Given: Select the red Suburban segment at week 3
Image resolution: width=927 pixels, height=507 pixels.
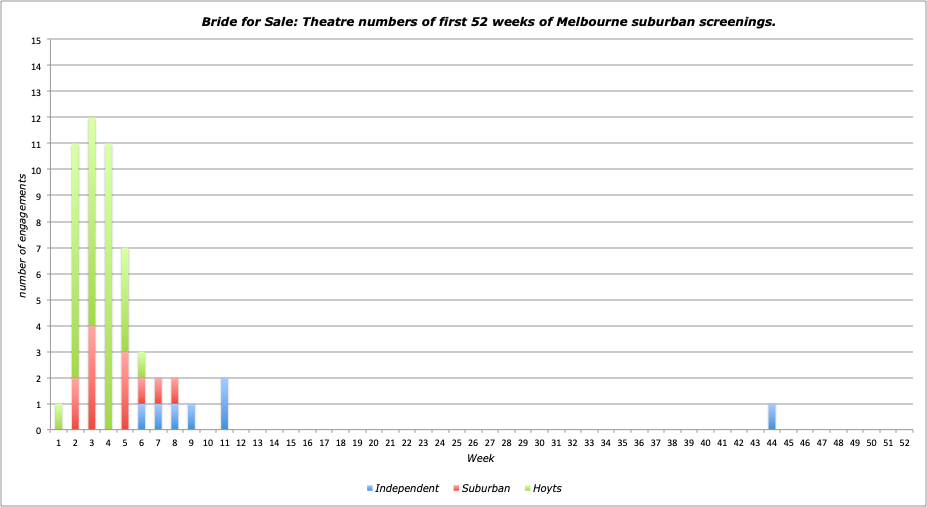Looking at the screenshot, I should click(x=92, y=378).
